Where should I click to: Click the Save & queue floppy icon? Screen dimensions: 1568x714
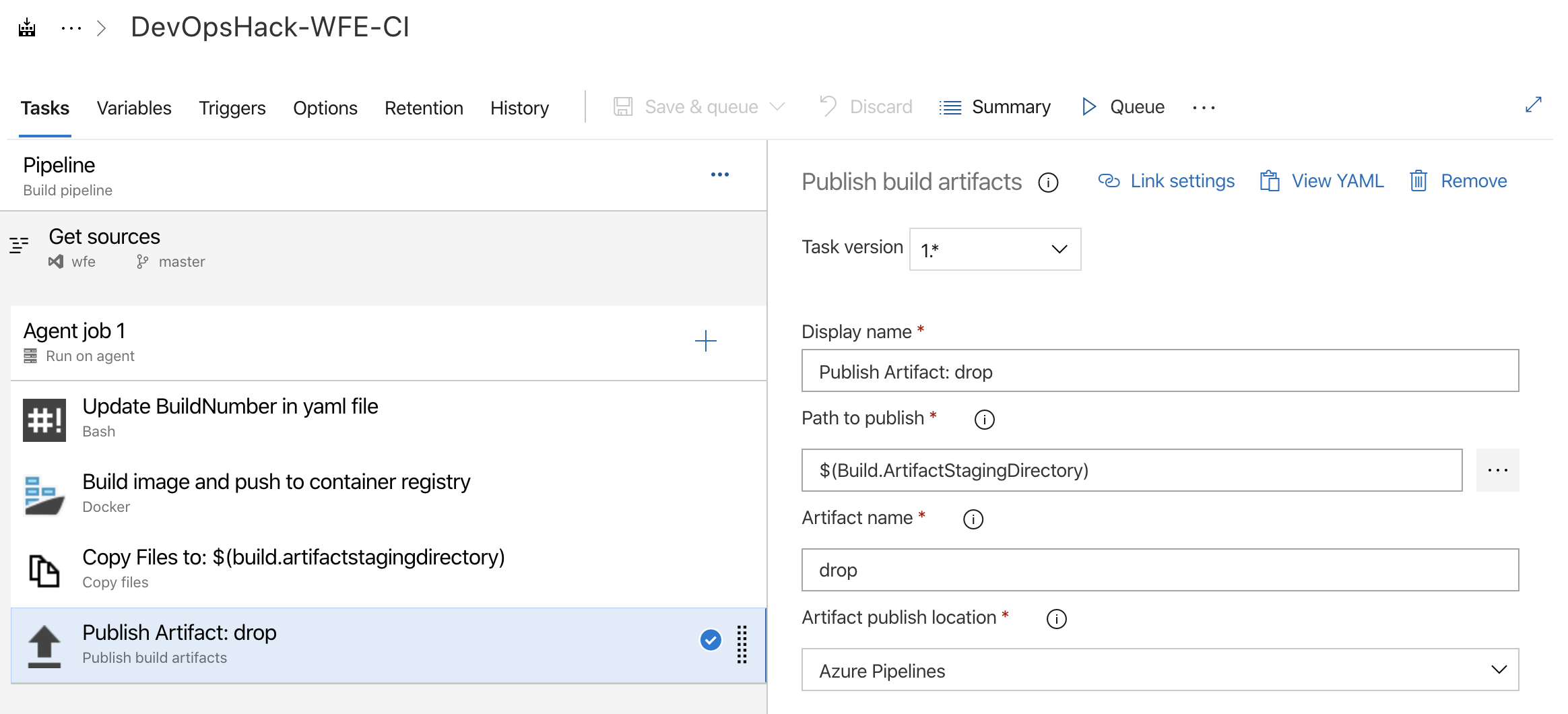pyautogui.click(x=623, y=106)
